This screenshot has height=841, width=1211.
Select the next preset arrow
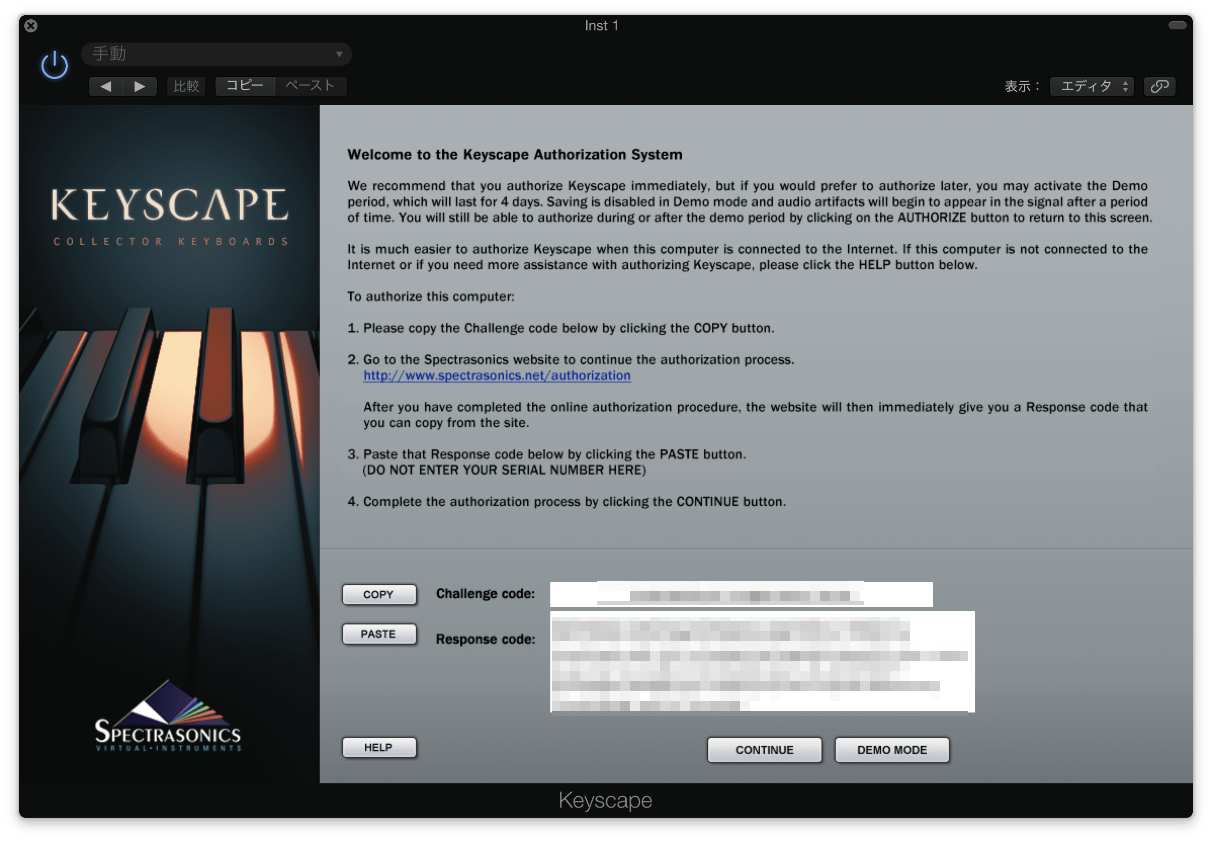point(139,86)
